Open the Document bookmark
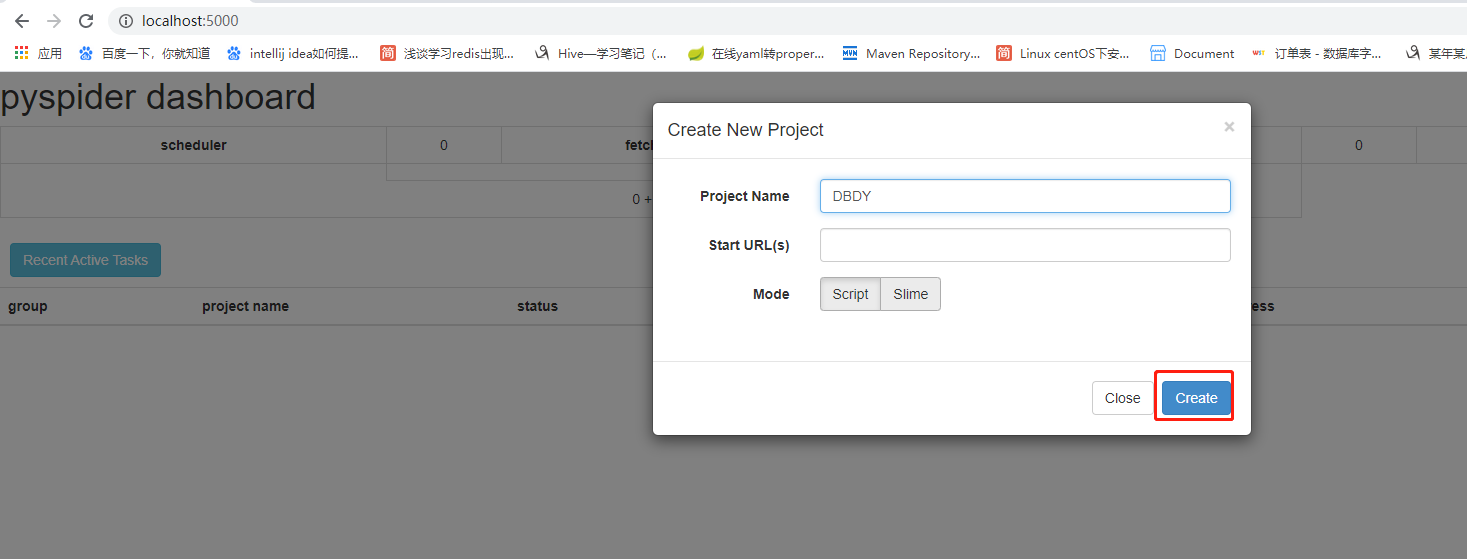 pyautogui.click(x=1192, y=54)
